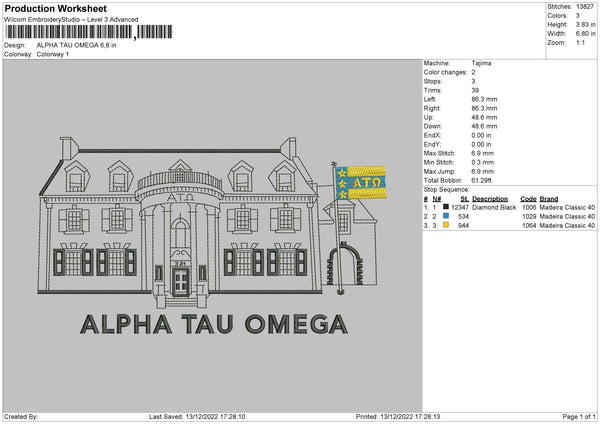
Task: Click the "Created By:" footer label
Action: tap(21, 416)
